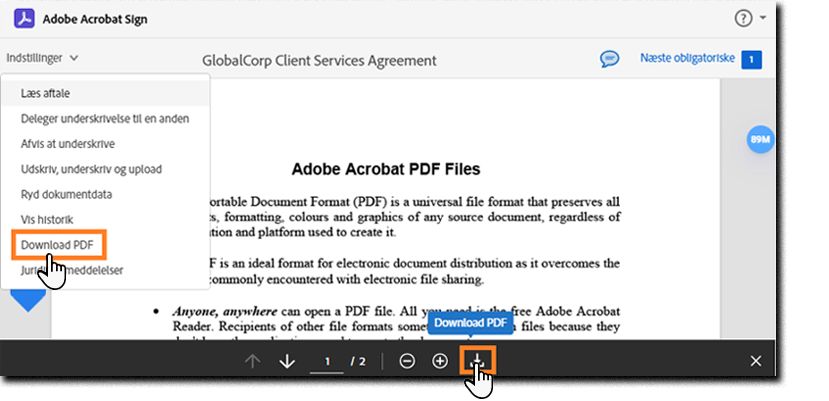The width and height of the screenshot is (829, 401).
Task: Choose Udskriv, underskriv og upload
Action: pos(105,169)
